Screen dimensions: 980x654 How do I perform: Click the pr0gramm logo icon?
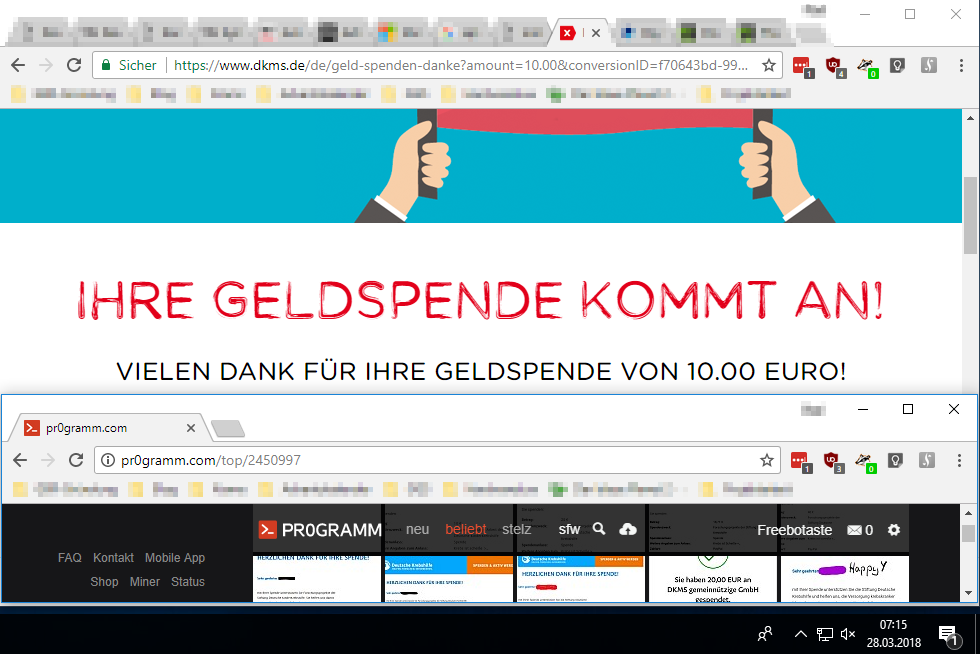[268, 530]
